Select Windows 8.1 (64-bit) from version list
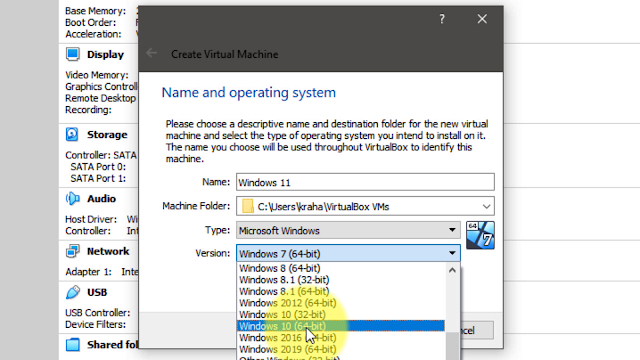The image size is (640, 360). click(x=341, y=291)
